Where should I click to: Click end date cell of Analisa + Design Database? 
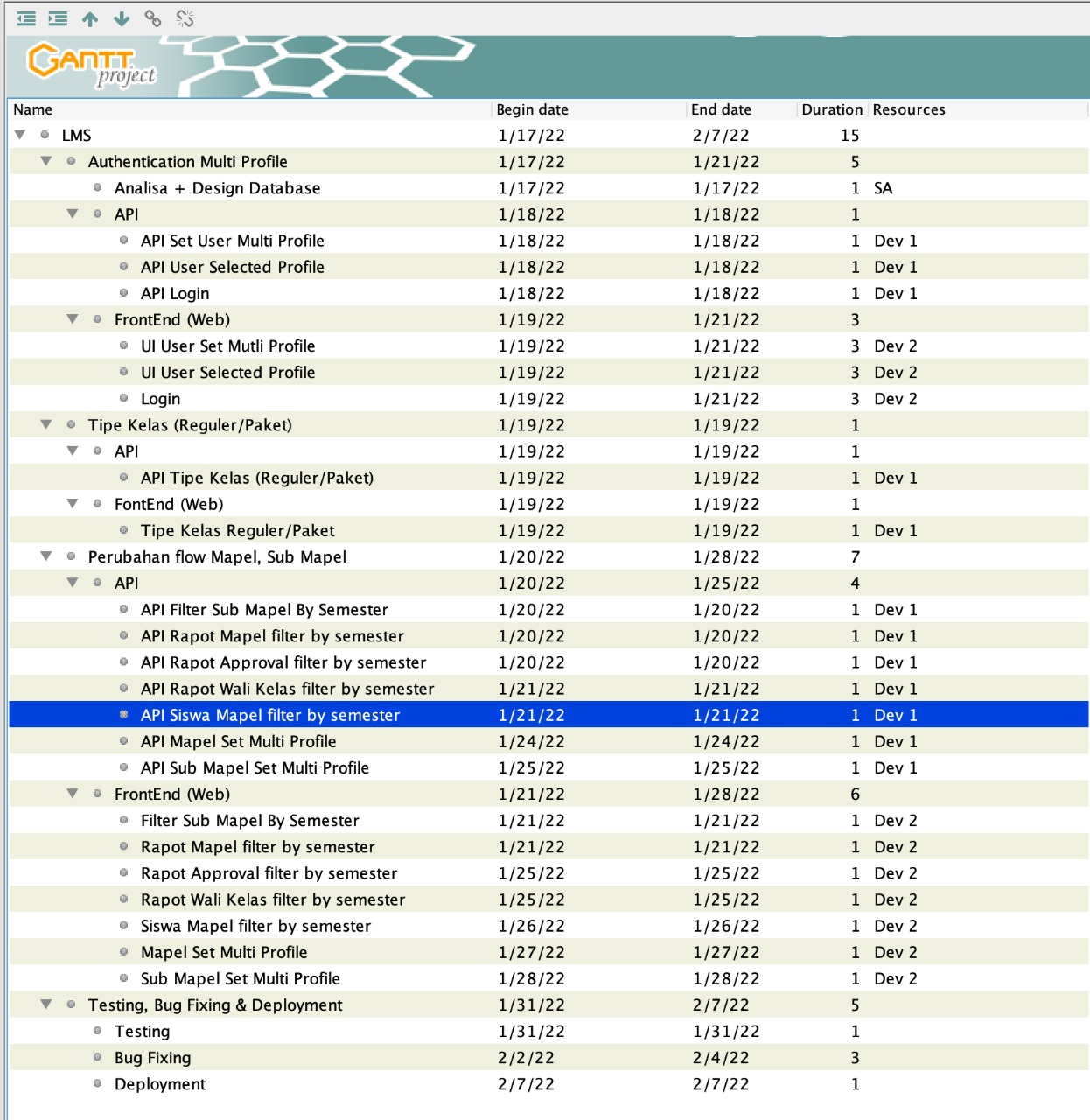(x=726, y=188)
